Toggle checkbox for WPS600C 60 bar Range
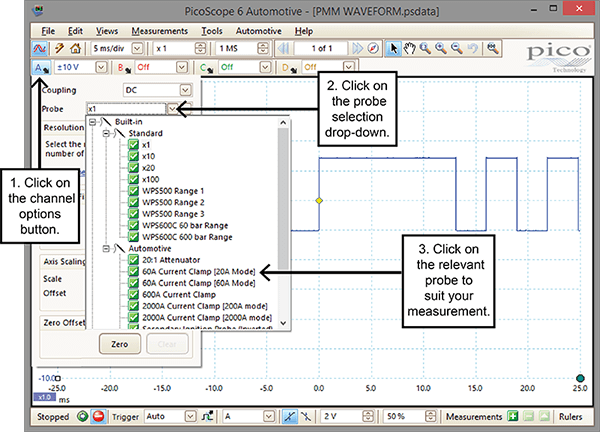This screenshot has width=600, height=432. tap(133, 225)
